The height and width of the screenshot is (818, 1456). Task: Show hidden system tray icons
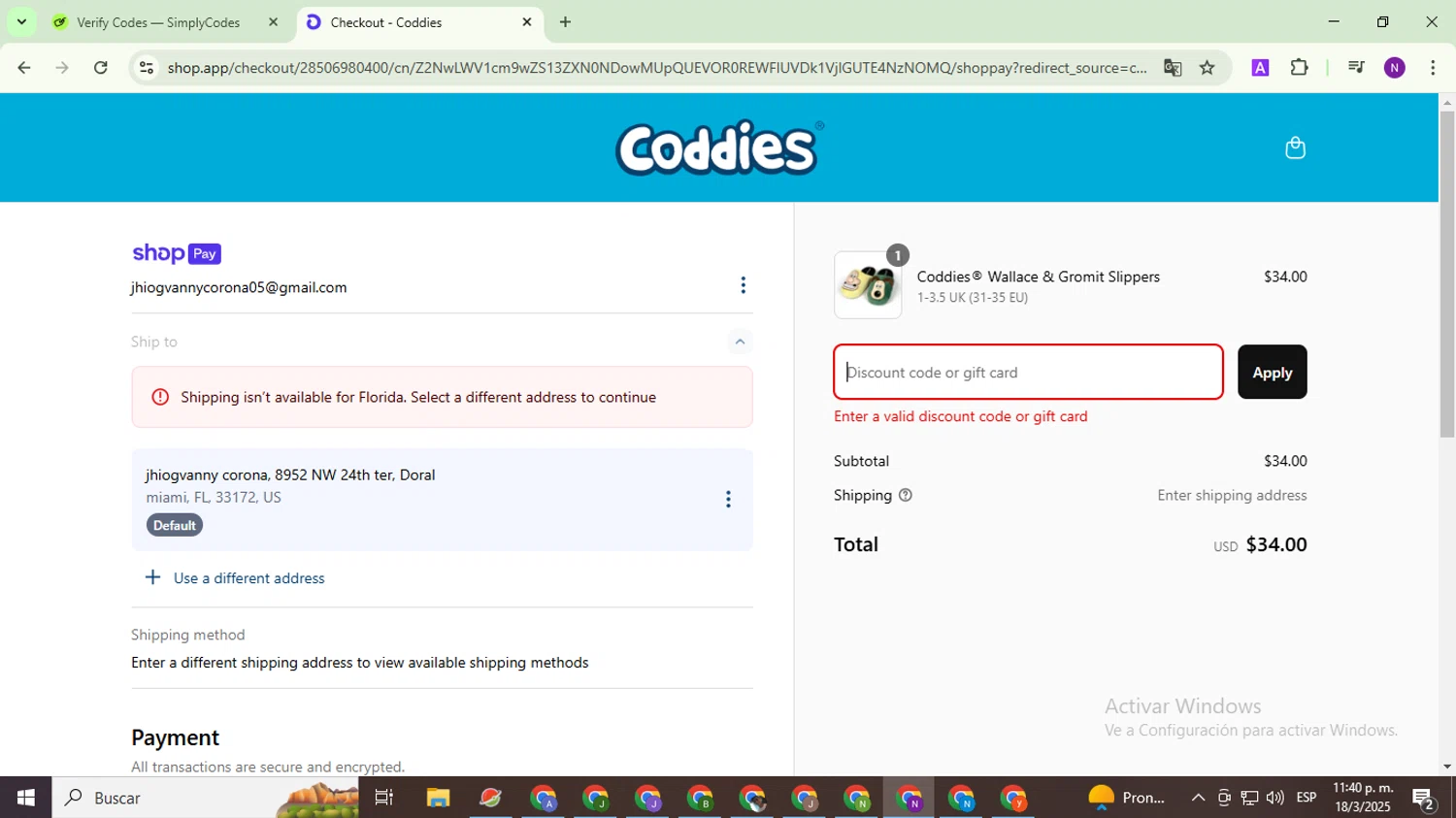(x=1198, y=798)
